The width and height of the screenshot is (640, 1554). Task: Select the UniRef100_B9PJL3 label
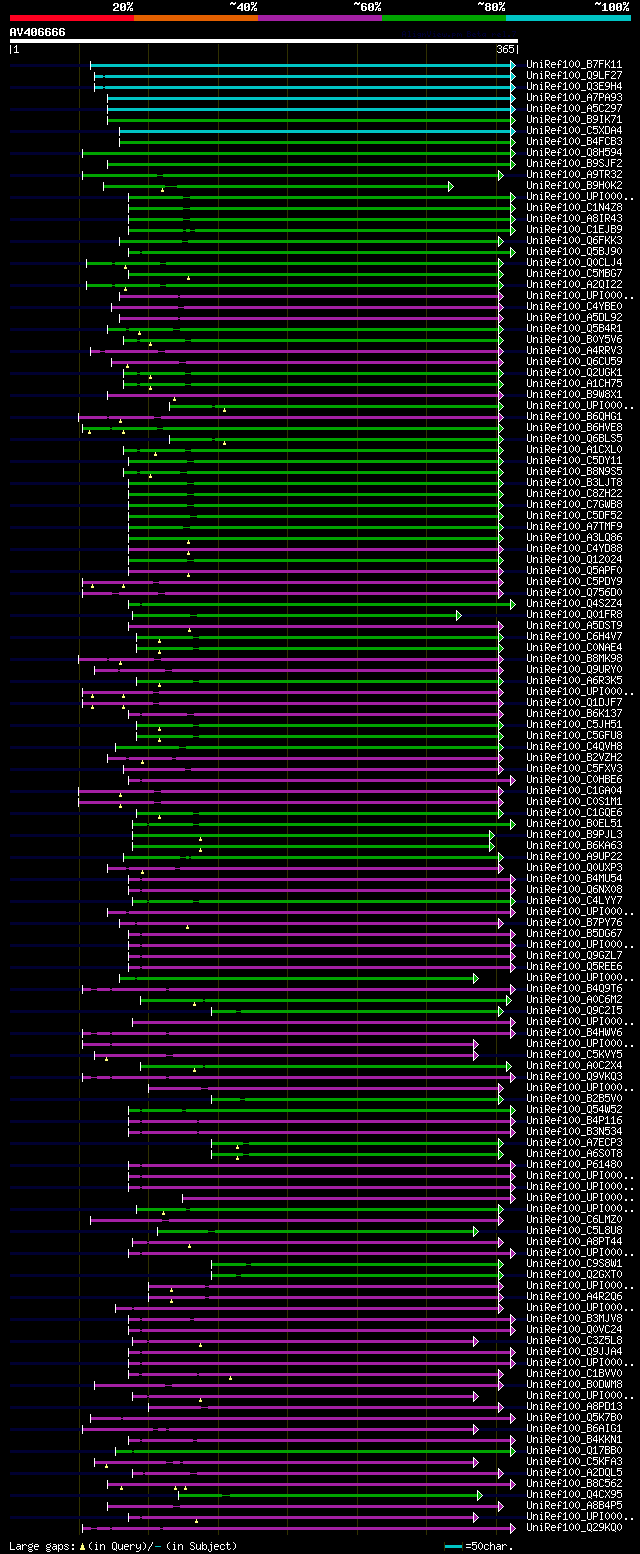click(574, 834)
